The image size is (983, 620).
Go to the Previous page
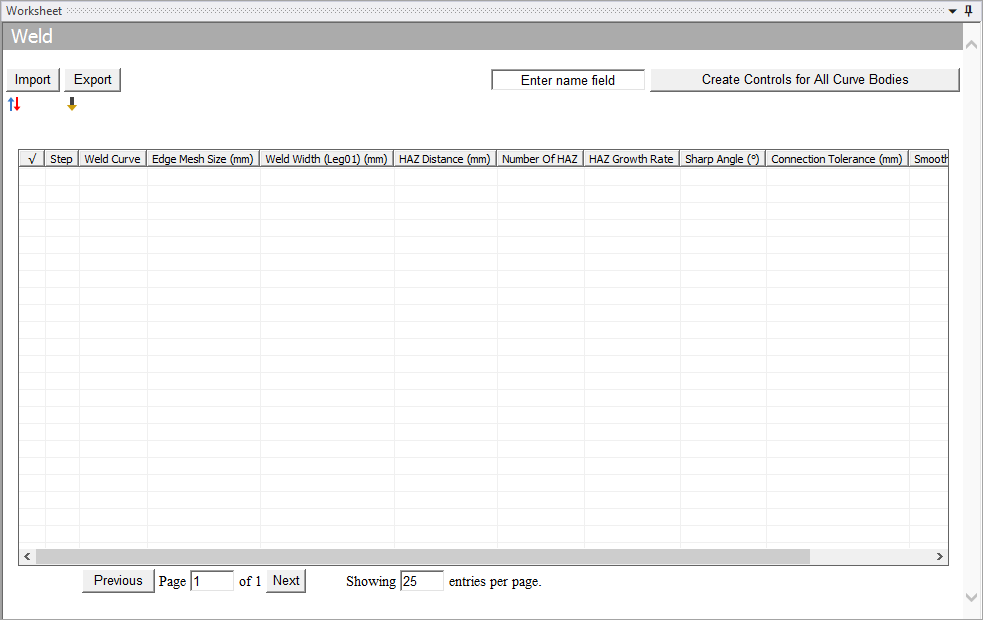point(118,581)
